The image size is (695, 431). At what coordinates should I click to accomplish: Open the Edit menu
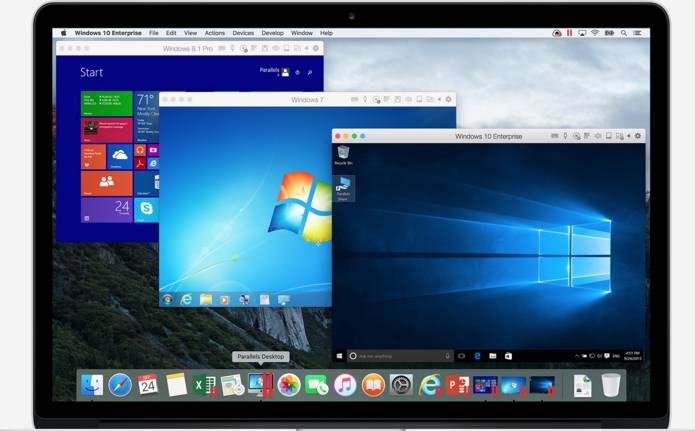pos(171,33)
